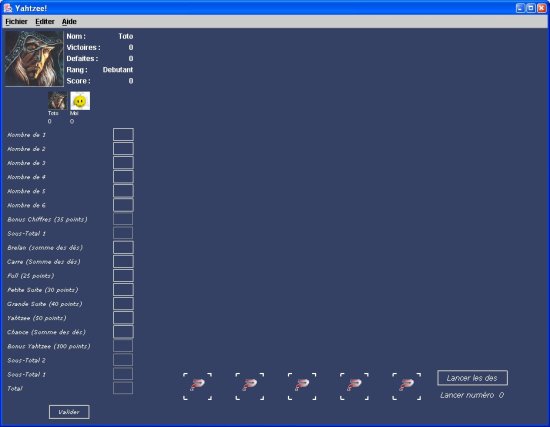The image size is (550, 427).
Task: Click the Lancer les des button
Action: pos(472,378)
